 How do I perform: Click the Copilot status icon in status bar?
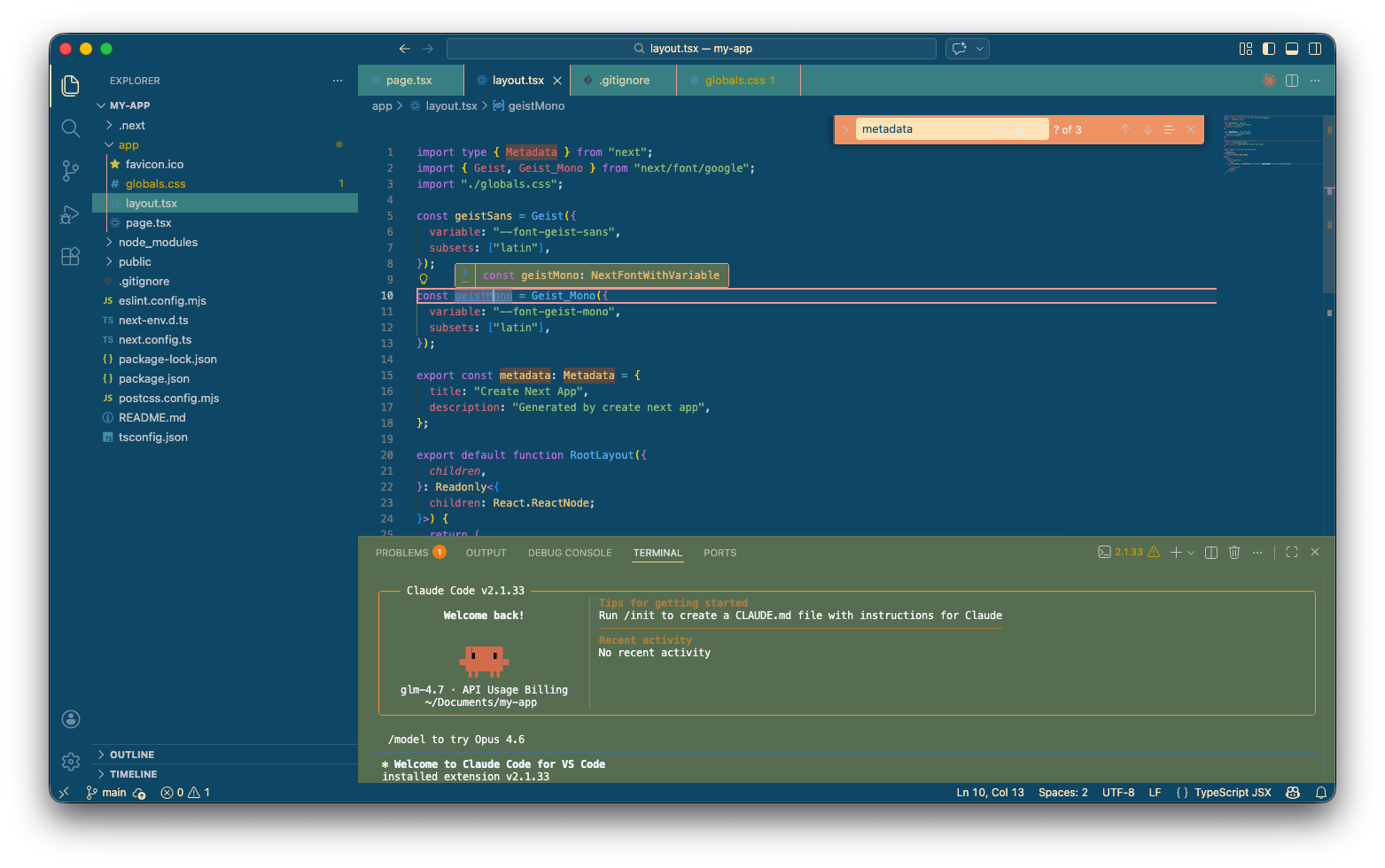point(1293,793)
